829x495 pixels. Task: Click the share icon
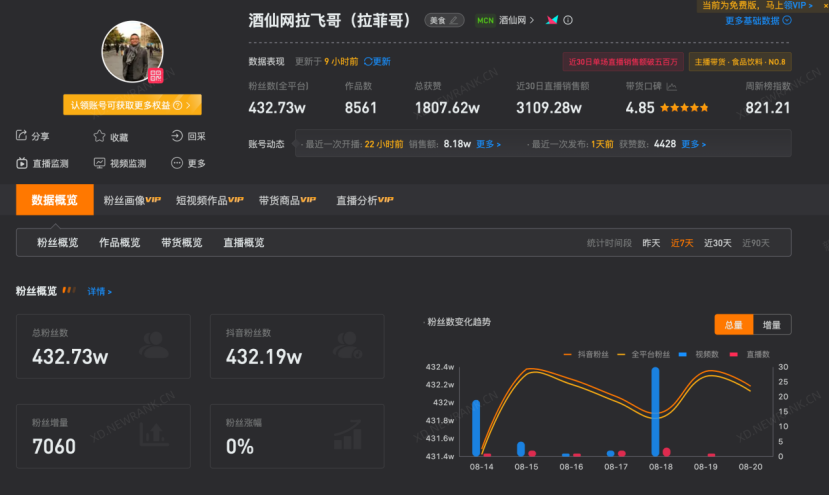pos(21,136)
